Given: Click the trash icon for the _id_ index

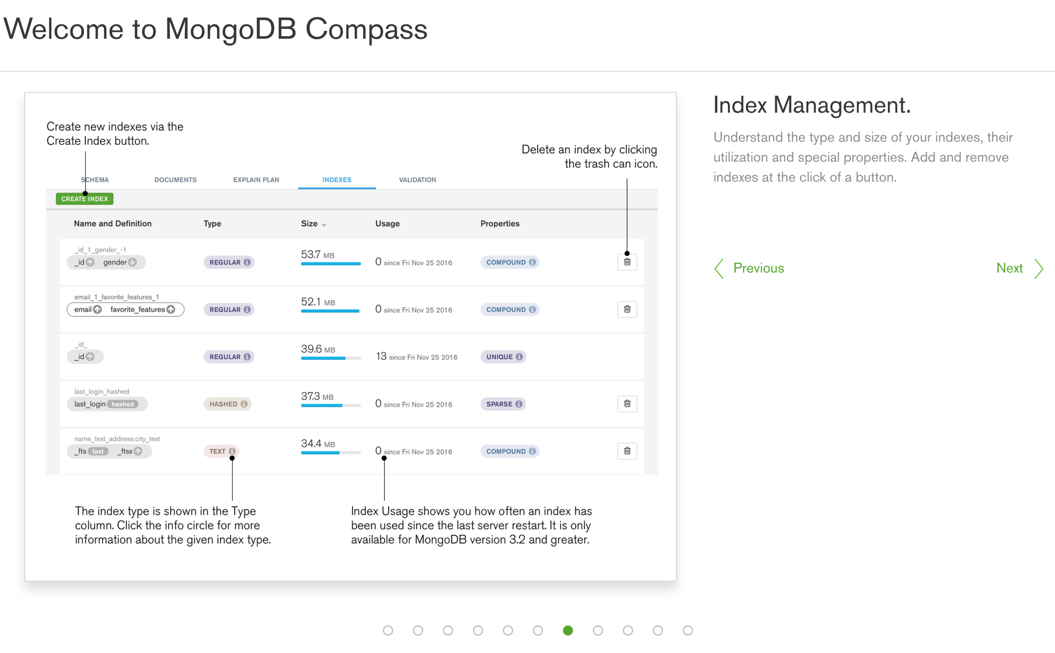Looking at the screenshot, I should pos(627,356).
